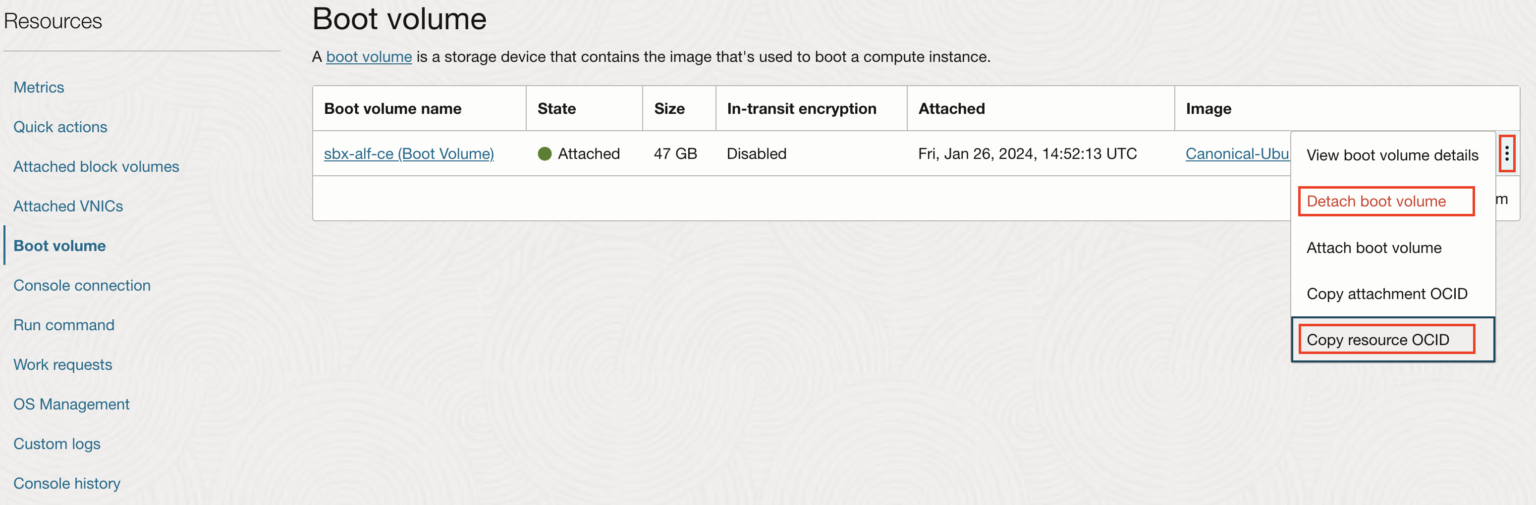Navigate to Attached VNICs
Image resolution: width=1536 pixels, height=505 pixels.
point(68,207)
